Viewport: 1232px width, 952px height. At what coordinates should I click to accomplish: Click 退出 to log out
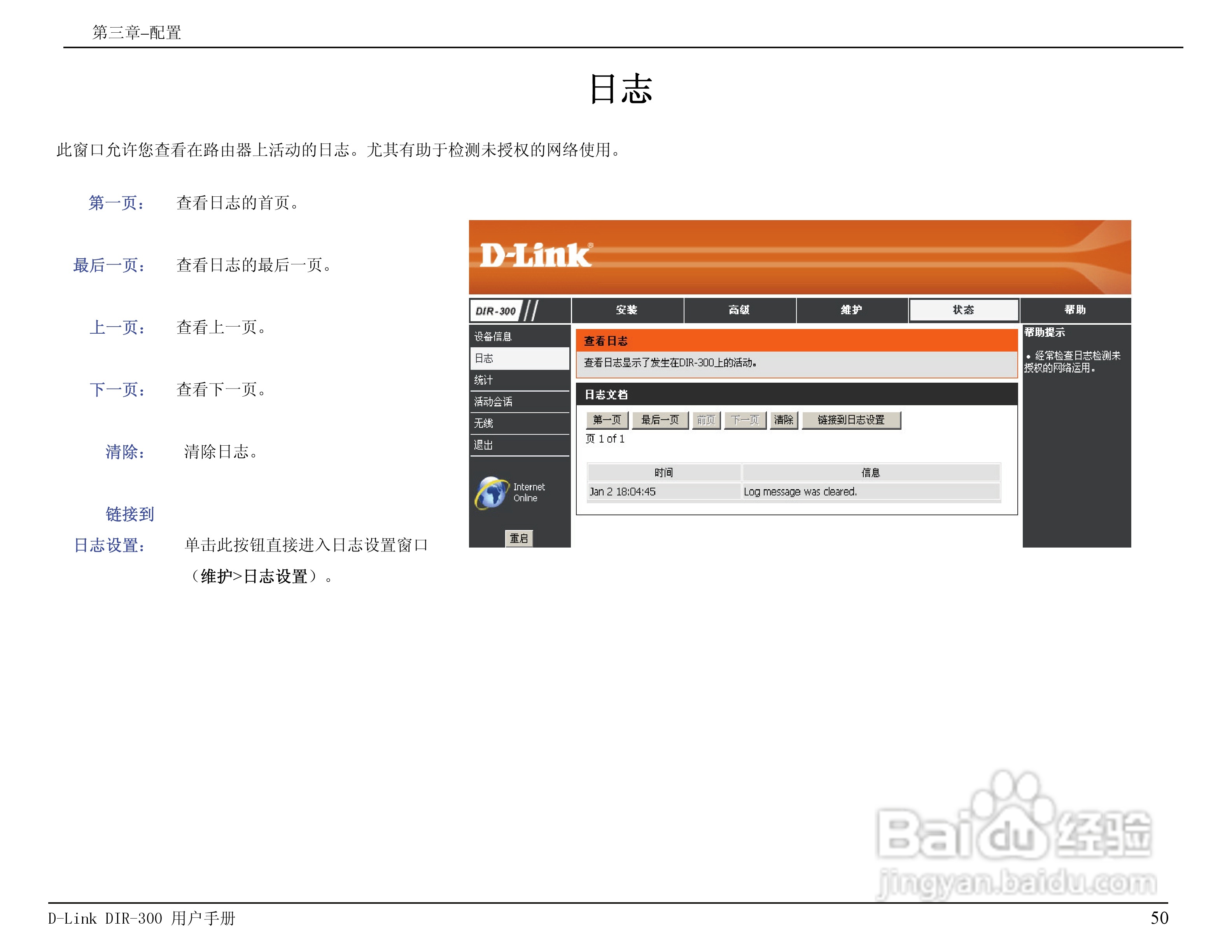pos(483,445)
